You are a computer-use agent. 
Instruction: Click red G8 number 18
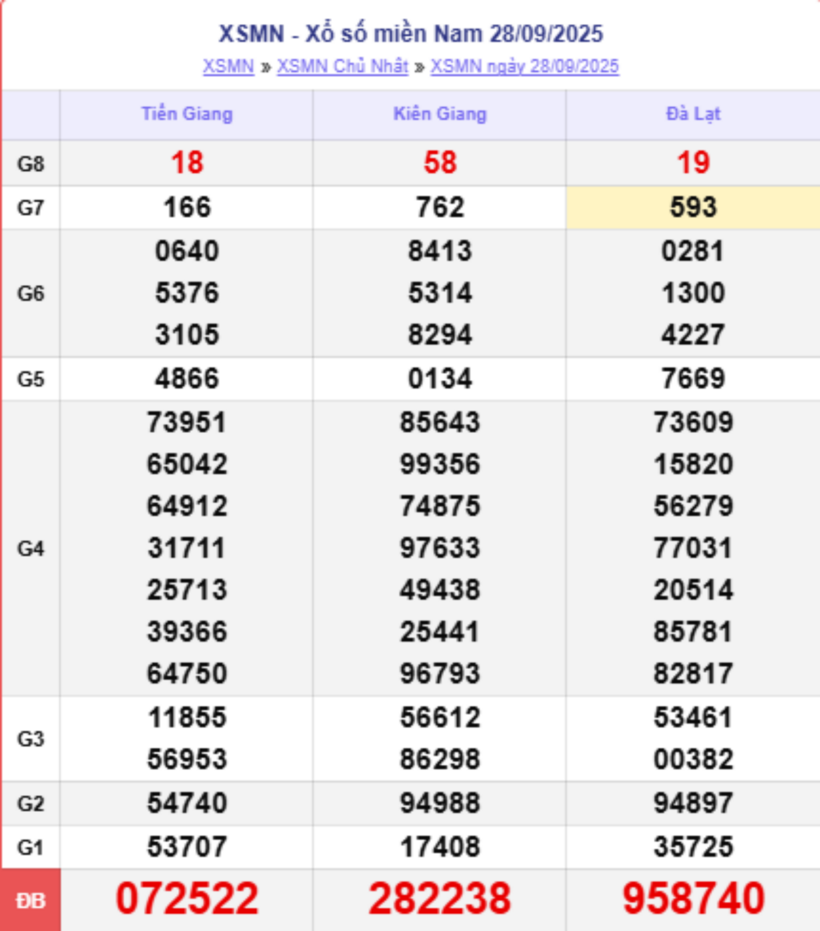coord(187,163)
